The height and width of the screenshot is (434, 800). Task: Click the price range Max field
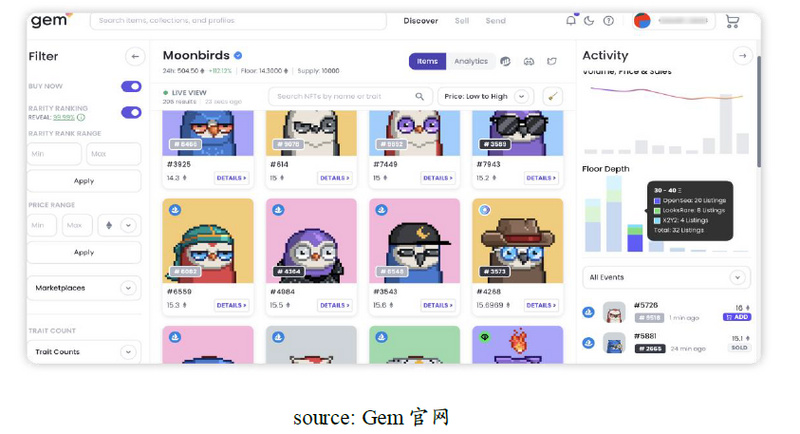[77, 225]
